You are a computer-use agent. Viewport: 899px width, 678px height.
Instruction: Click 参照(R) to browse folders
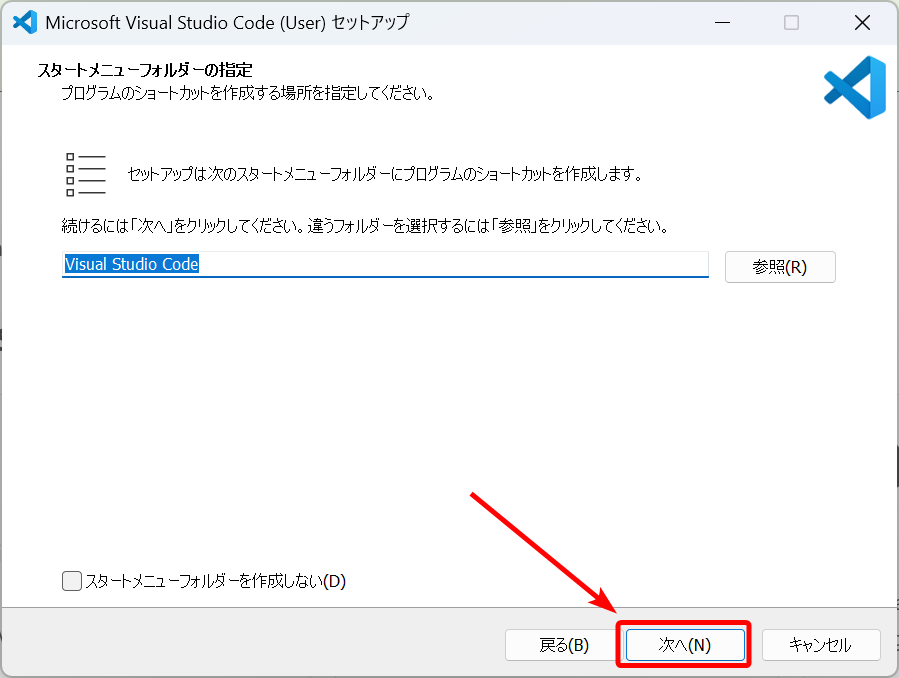(779, 267)
